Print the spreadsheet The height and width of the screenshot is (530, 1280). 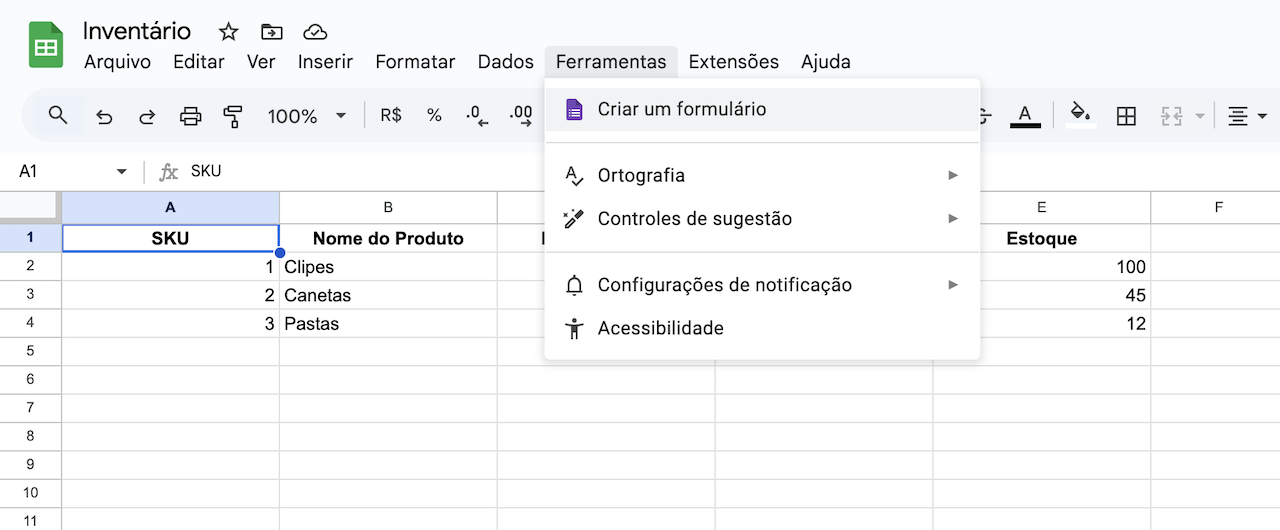pos(190,116)
